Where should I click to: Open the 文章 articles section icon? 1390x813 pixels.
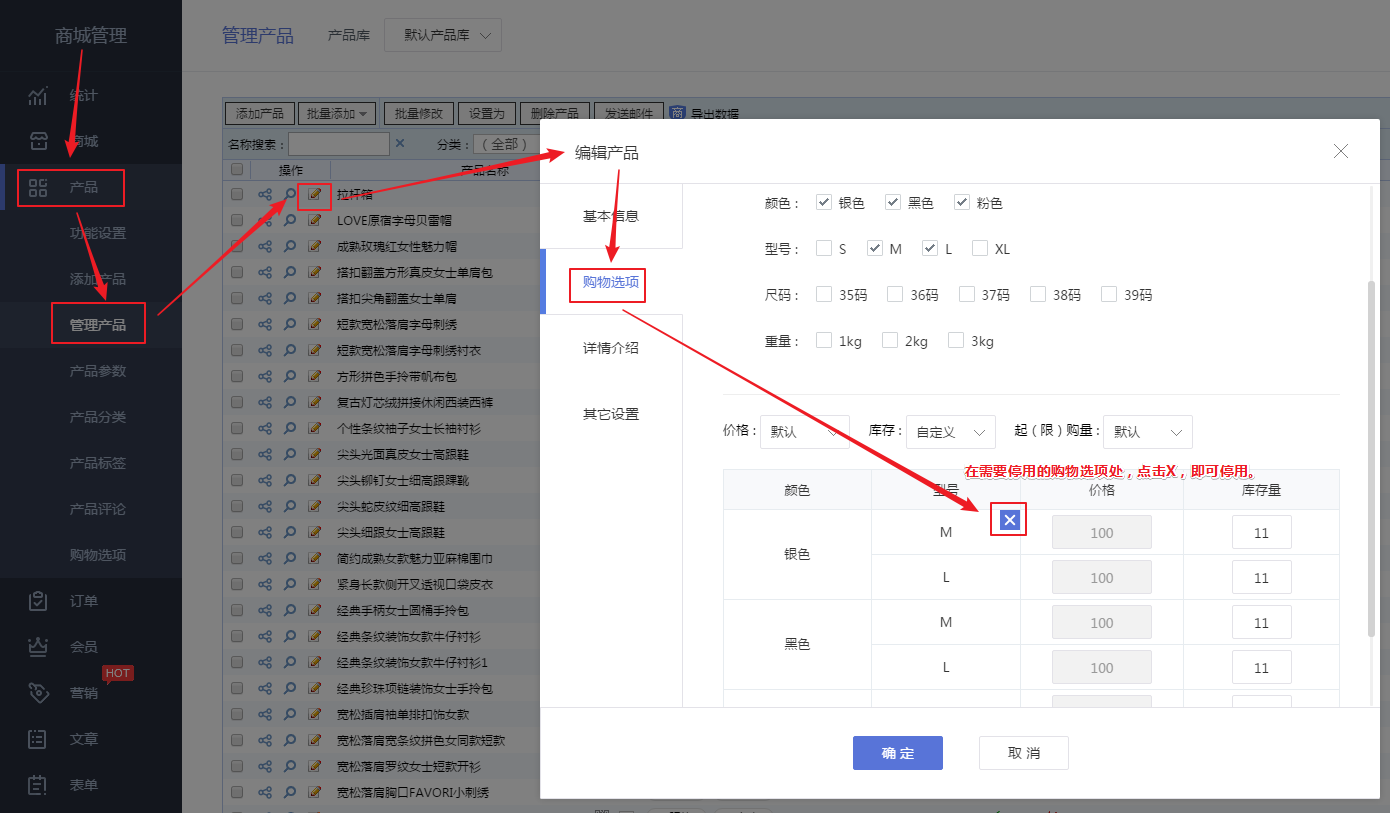[x=38, y=739]
